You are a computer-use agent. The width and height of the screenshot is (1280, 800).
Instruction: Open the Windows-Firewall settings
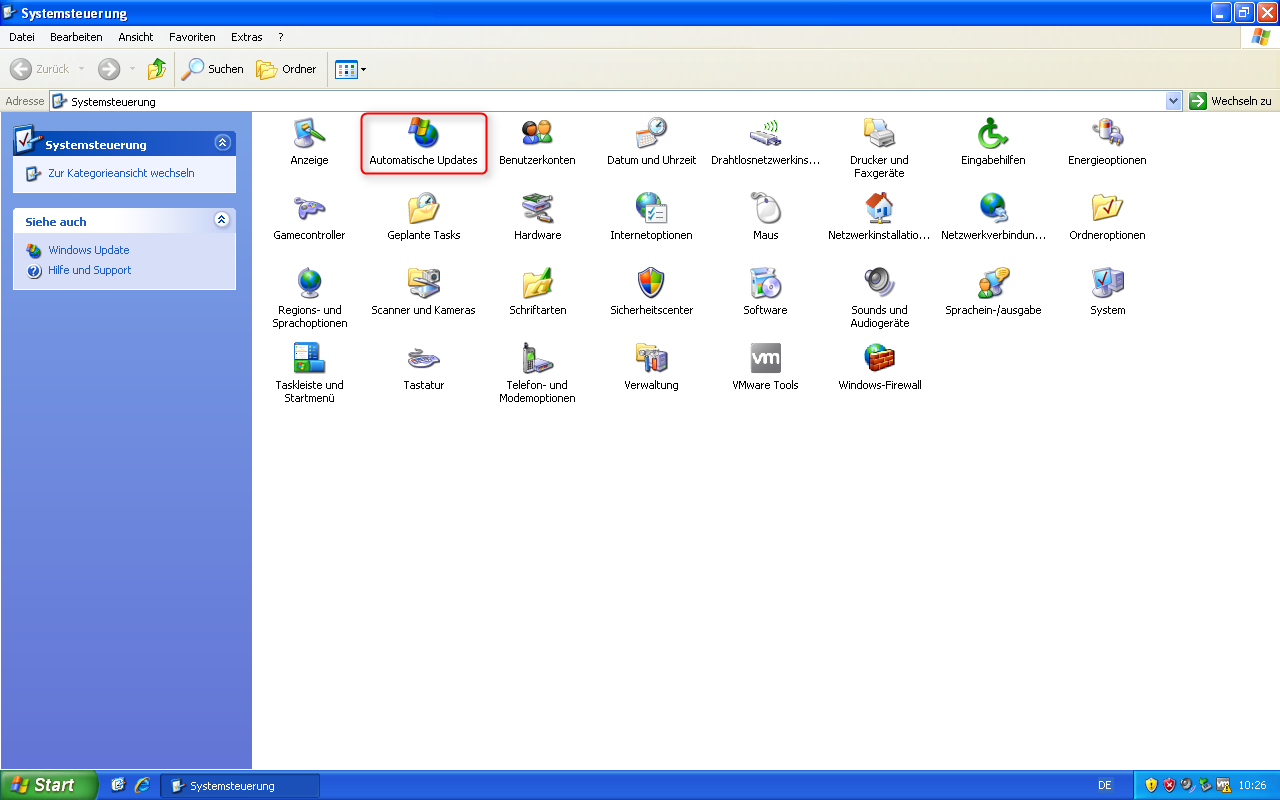click(879, 358)
